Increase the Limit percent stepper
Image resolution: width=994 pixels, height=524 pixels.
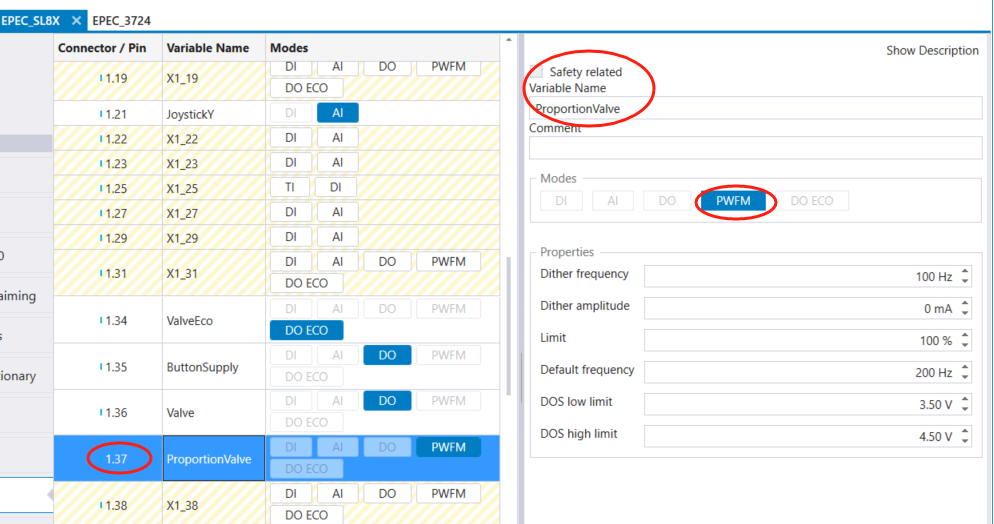tap(965, 336)
